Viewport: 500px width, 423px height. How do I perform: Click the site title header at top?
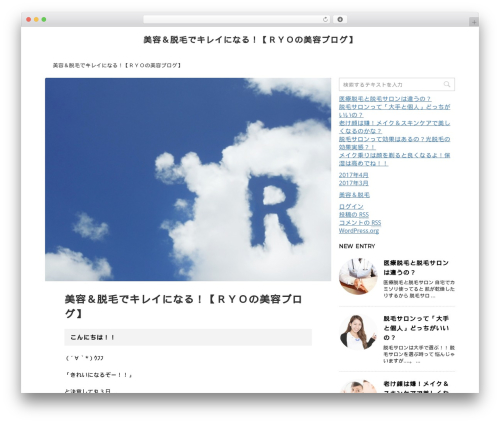tap(249, 40)
